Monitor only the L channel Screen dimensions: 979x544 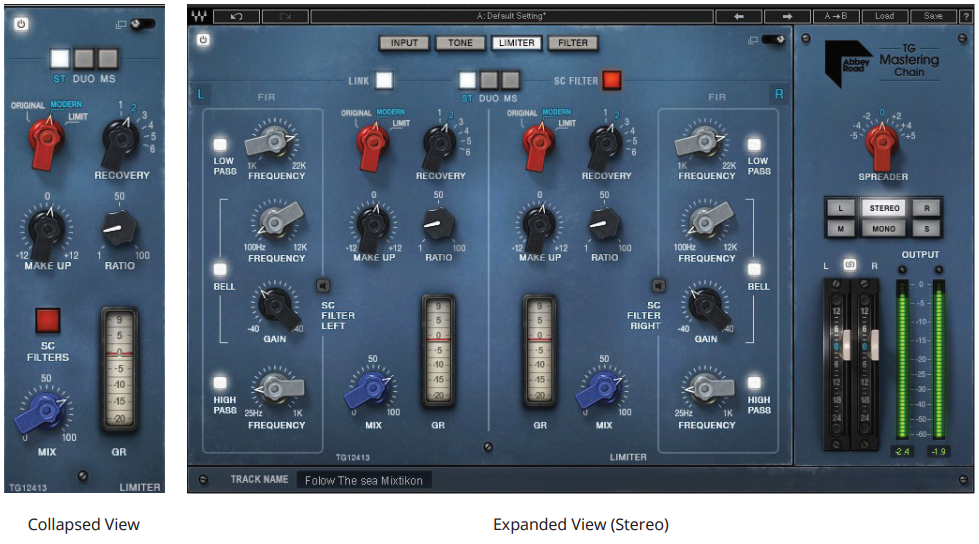[840, 208]
